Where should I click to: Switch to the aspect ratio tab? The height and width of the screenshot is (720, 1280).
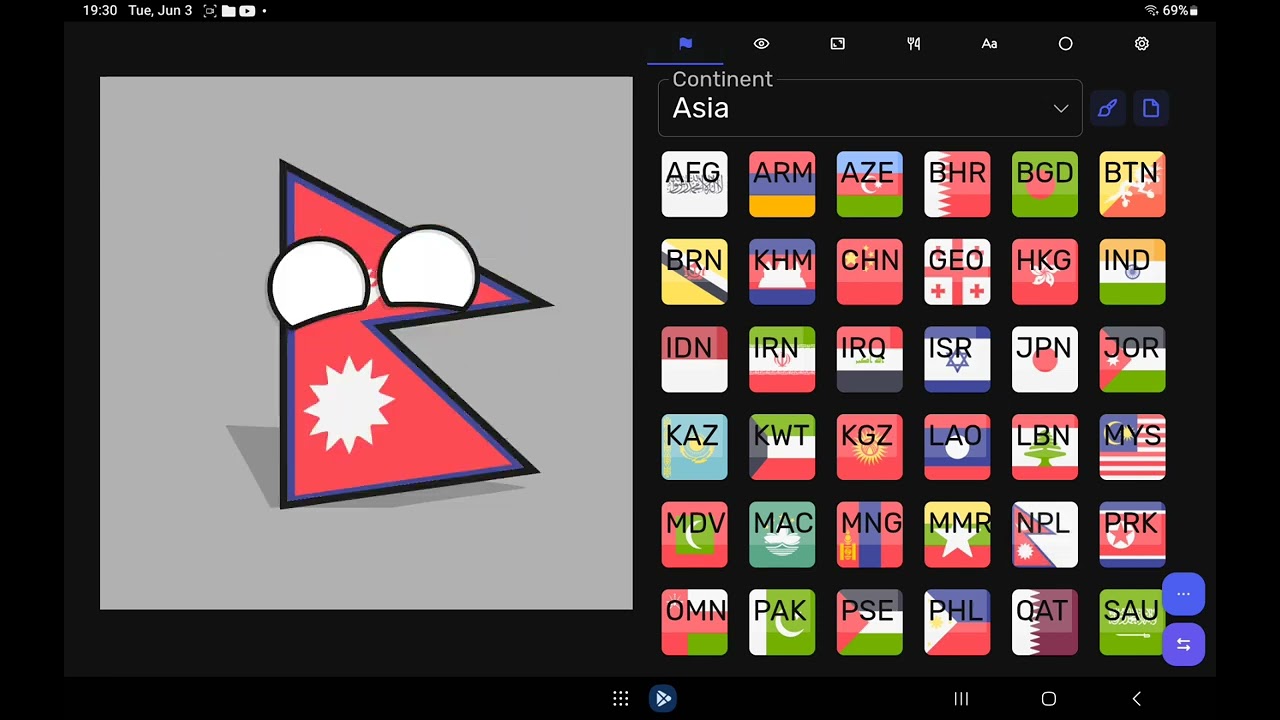click(837, 44)
